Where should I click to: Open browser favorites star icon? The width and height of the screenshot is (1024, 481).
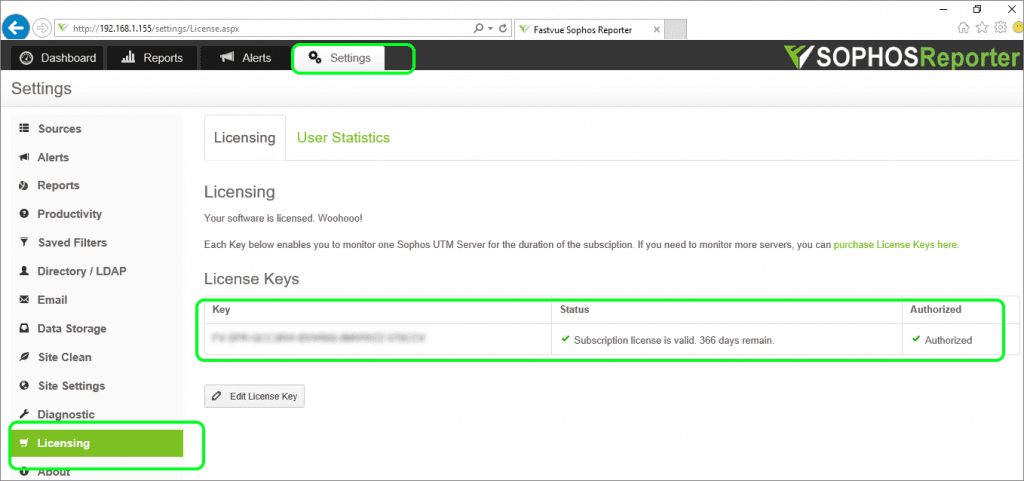[982, 27]
